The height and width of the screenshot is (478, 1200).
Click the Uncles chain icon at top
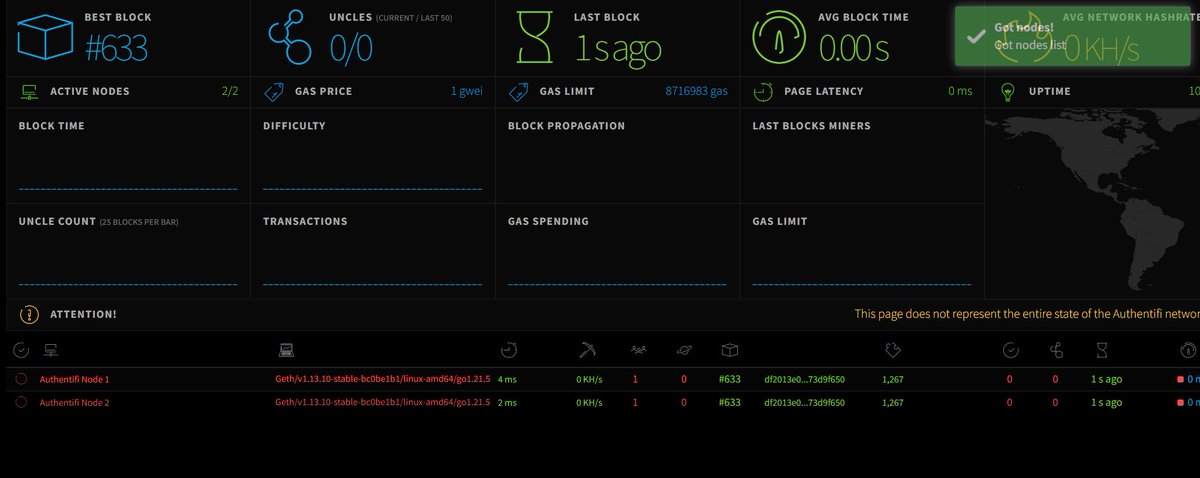pyautogui.click(x=290, y=37)
